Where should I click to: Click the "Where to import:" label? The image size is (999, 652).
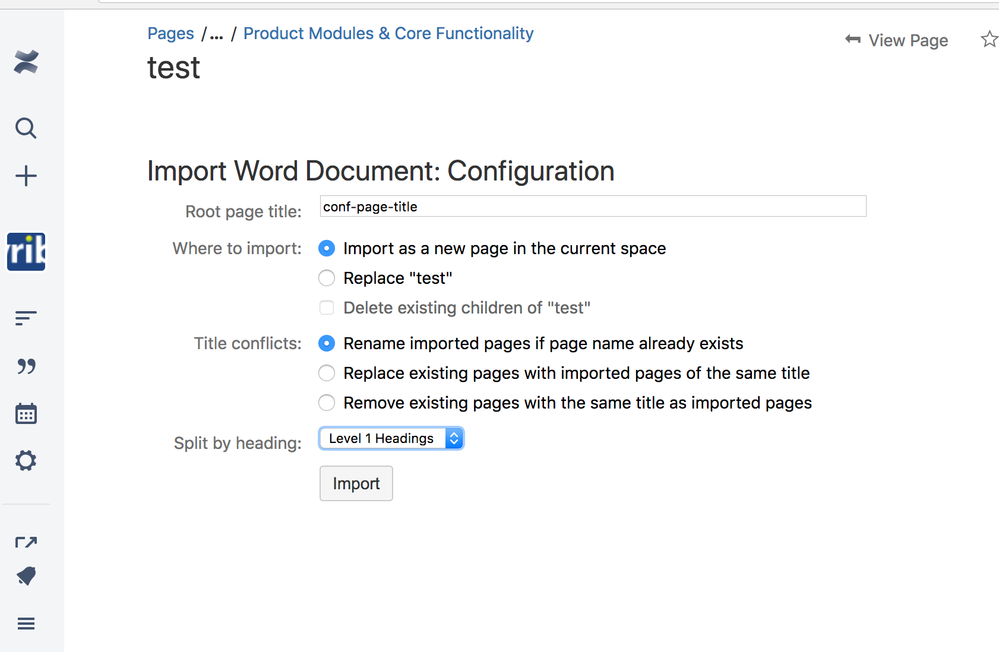click(237, 249)
